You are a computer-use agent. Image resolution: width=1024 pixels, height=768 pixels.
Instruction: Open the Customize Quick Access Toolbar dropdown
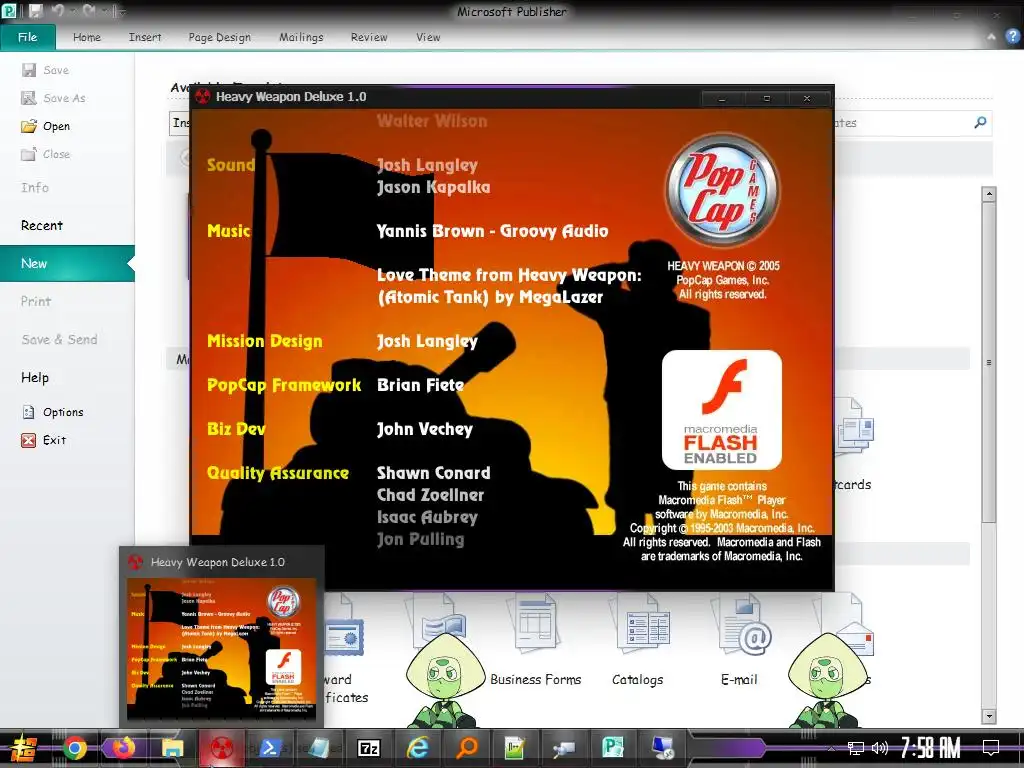[x=121, y=12]
